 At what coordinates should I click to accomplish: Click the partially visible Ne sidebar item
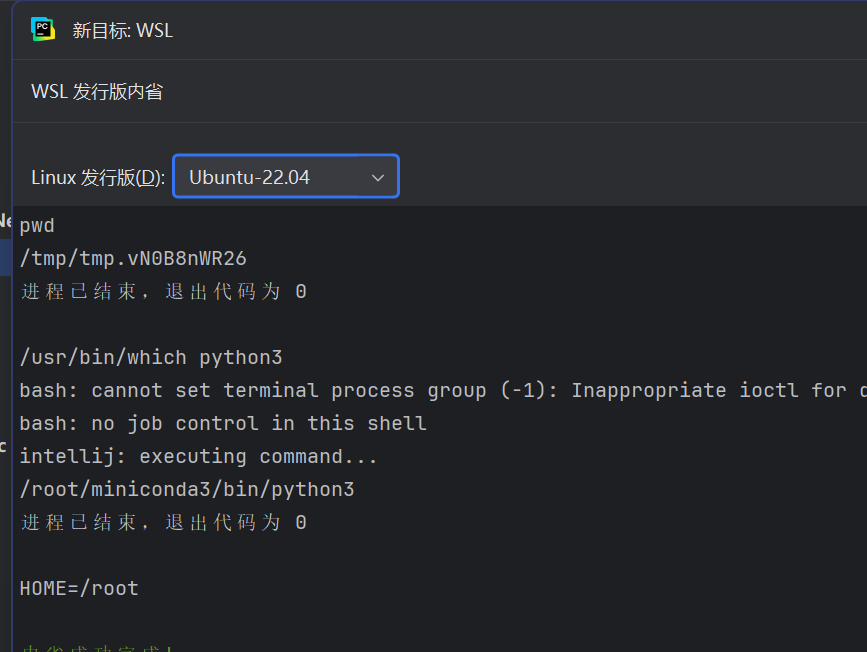pyautogui.click(x=5, y=221)
